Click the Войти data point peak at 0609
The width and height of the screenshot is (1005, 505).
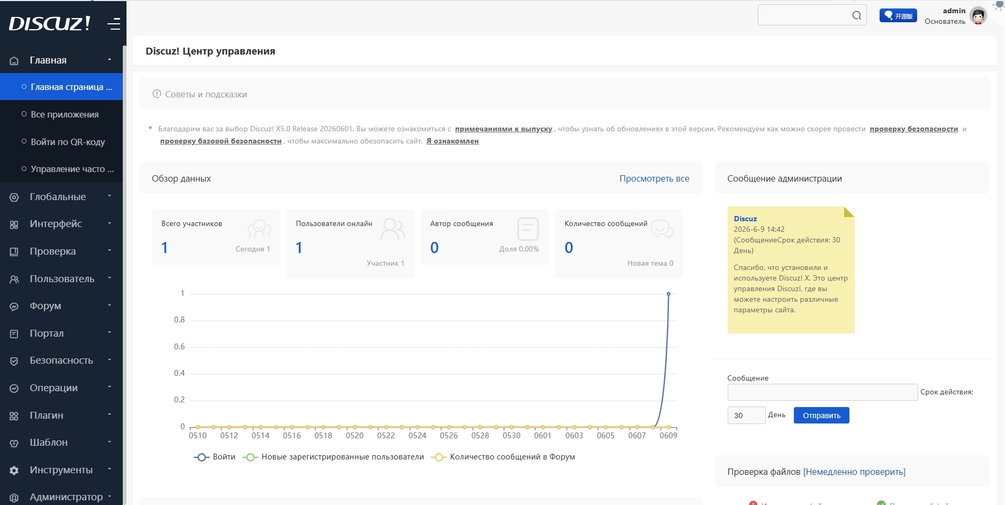668,294
